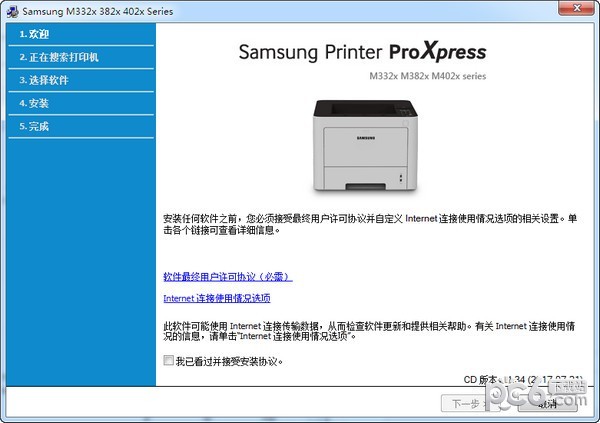Open the 软件最终用户许可协议（必需）link
The image size is (600, 423).
click(228, 276)
